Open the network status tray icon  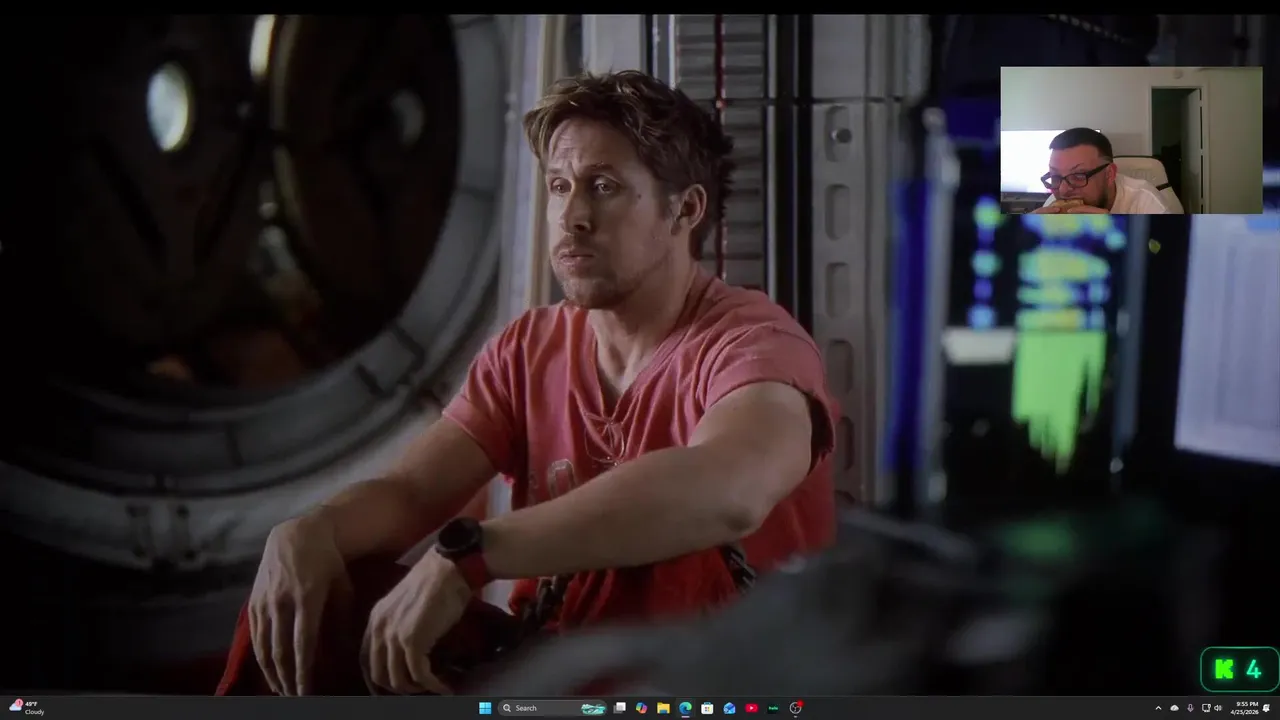pyautogui.click(x=1205, y=708)
